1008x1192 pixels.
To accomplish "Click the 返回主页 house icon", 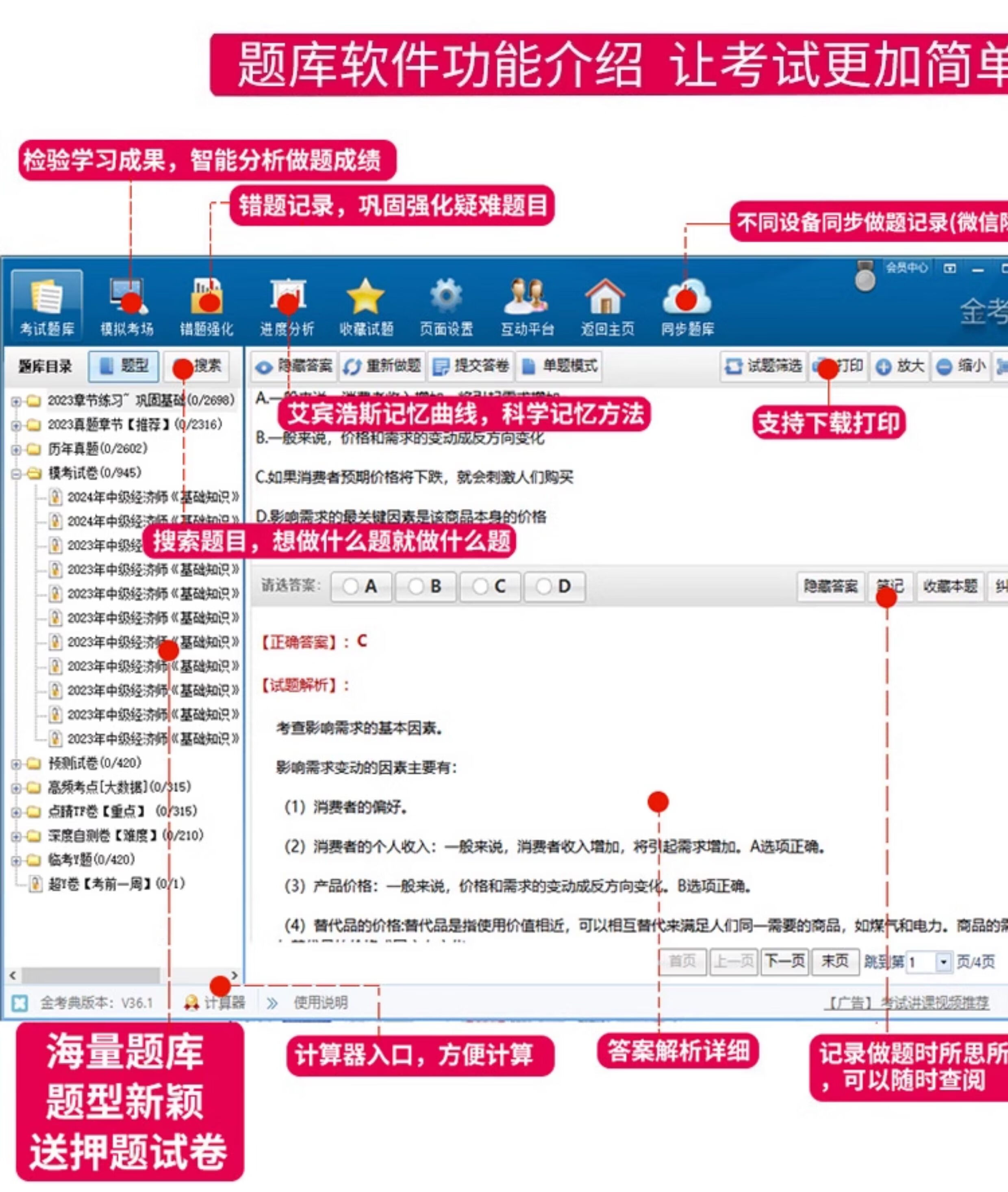I will (x=607, y=306).
